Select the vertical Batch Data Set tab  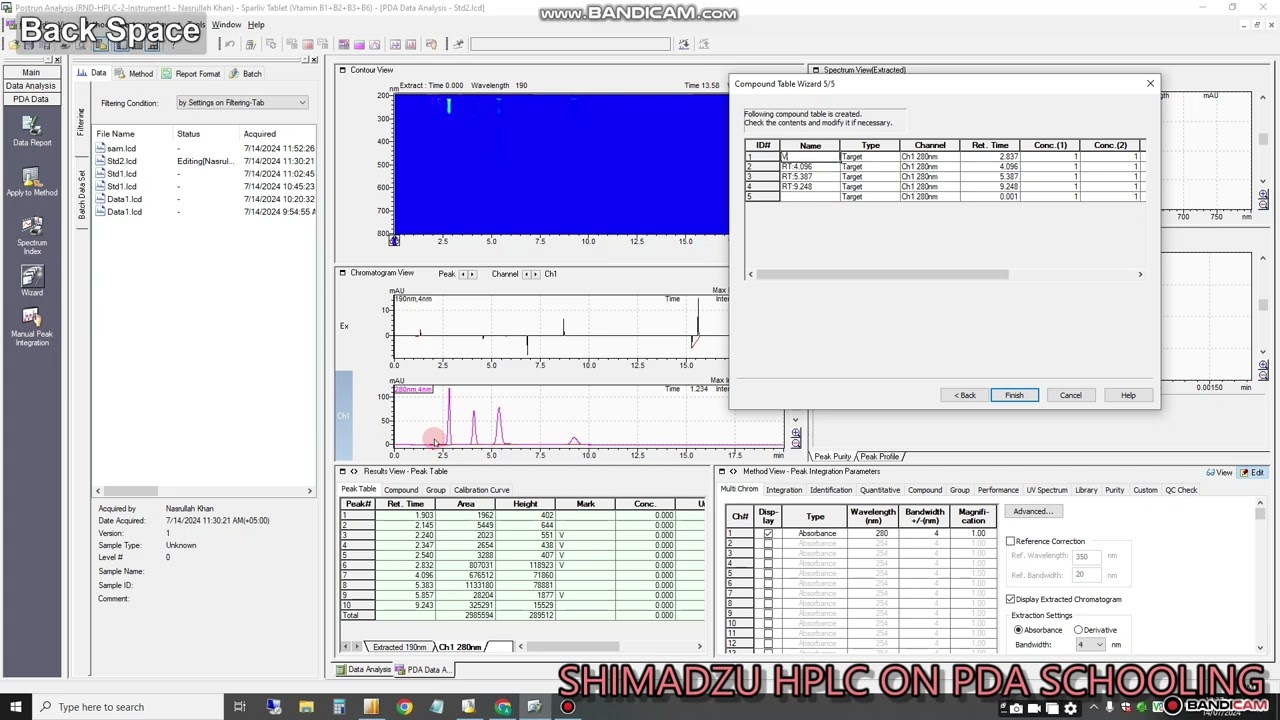tap(81, 196)
